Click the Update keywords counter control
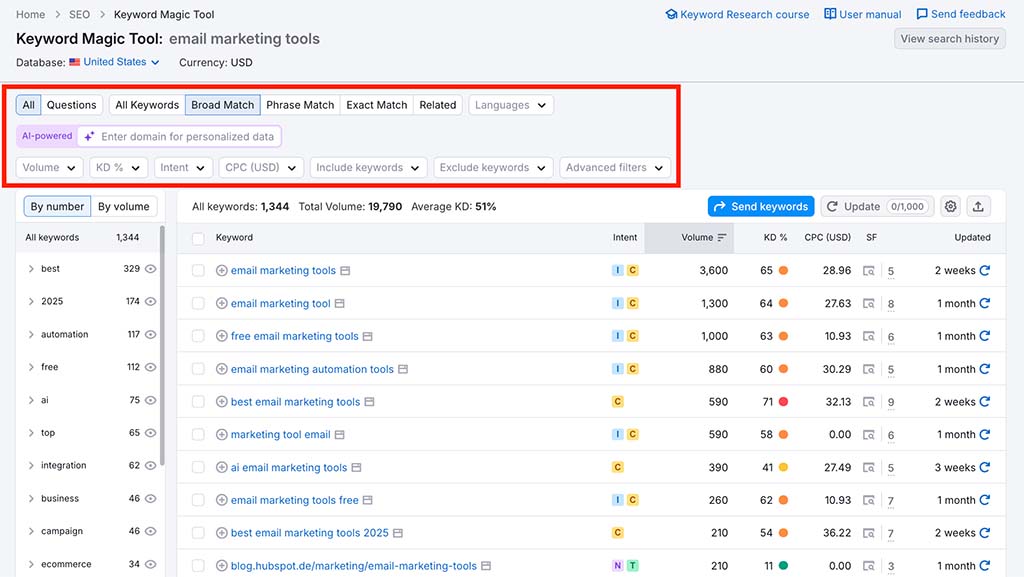The height and width of the screenshot is (577, 1024). (877, 206)
